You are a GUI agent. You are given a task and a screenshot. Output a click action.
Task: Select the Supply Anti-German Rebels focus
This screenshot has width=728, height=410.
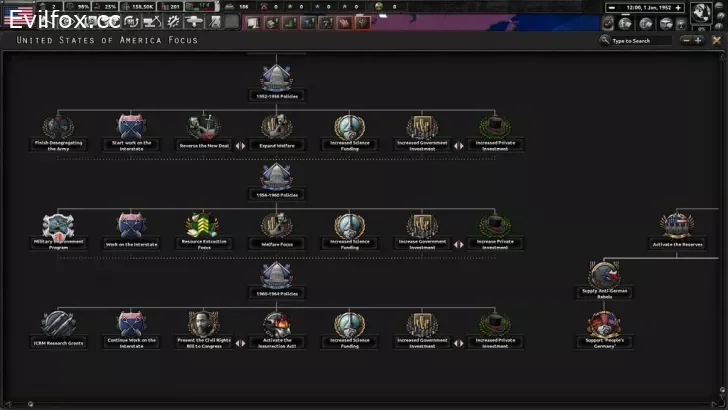point(602,277)
